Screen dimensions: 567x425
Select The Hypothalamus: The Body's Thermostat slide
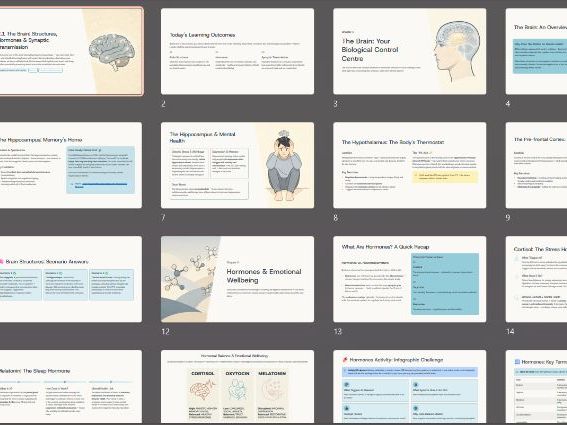coord(409,165)
